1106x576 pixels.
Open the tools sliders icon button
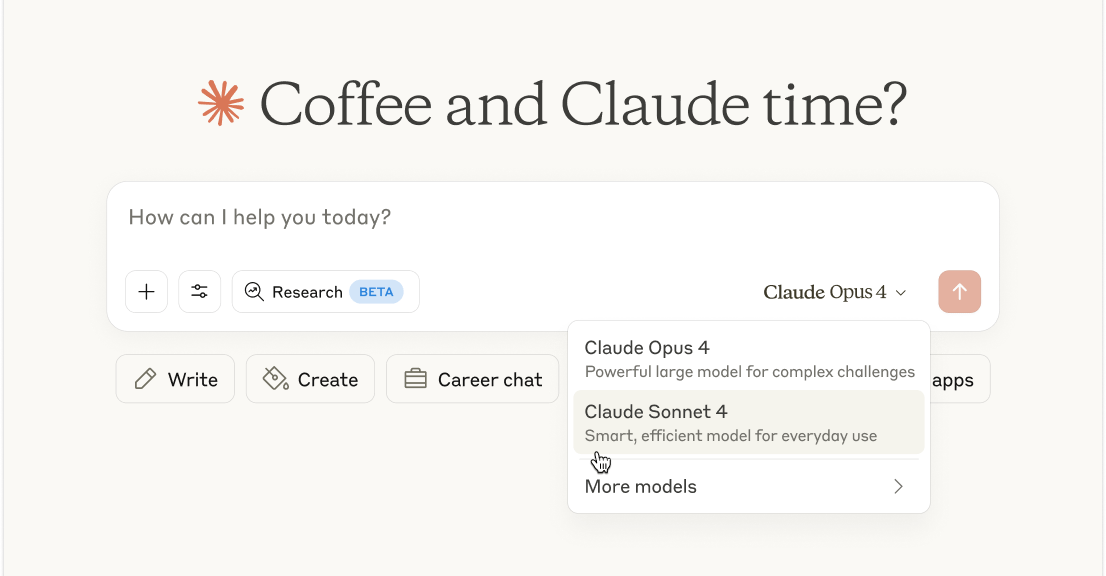(x=200, y=292)
